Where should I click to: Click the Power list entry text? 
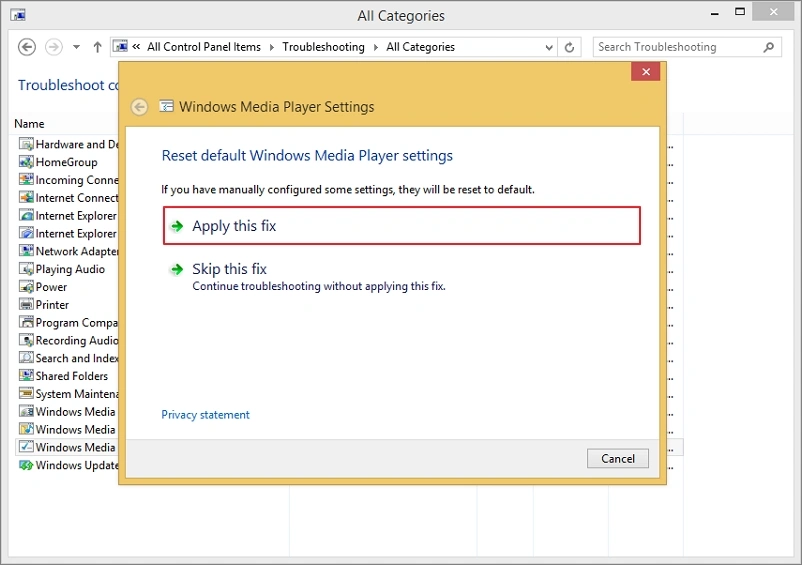[x=51, y=287]
